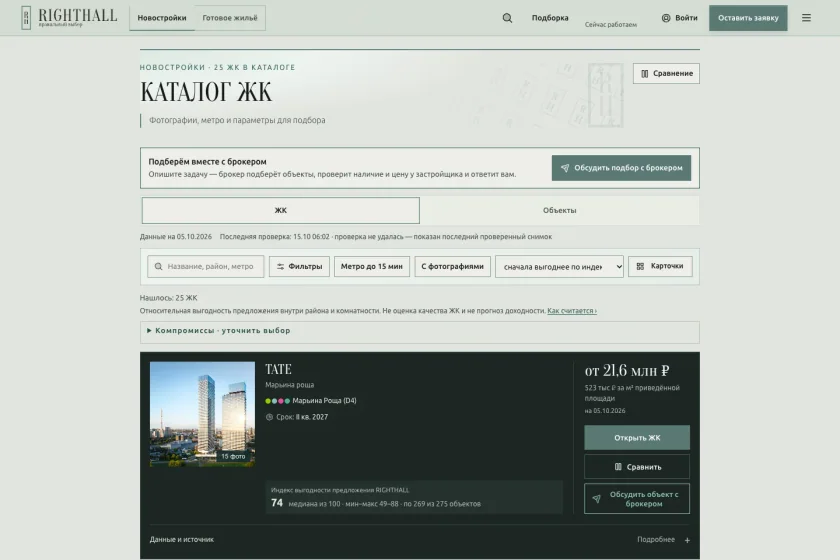Open the hamburger menu icon
Image resolution: width=840 pixels, height=560 pixels.
[806, 18]
